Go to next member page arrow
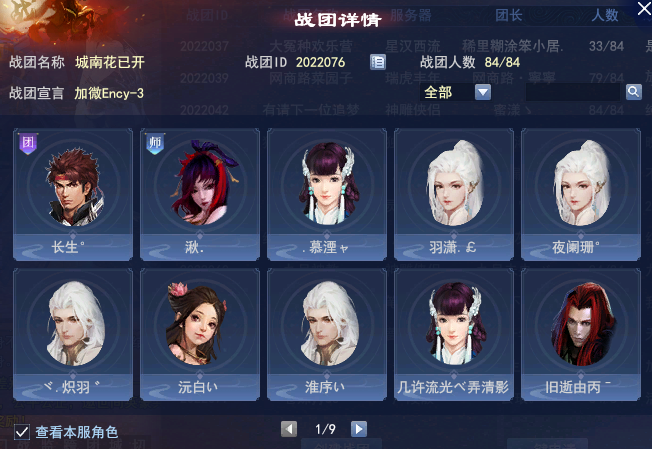 pos(359,429)
